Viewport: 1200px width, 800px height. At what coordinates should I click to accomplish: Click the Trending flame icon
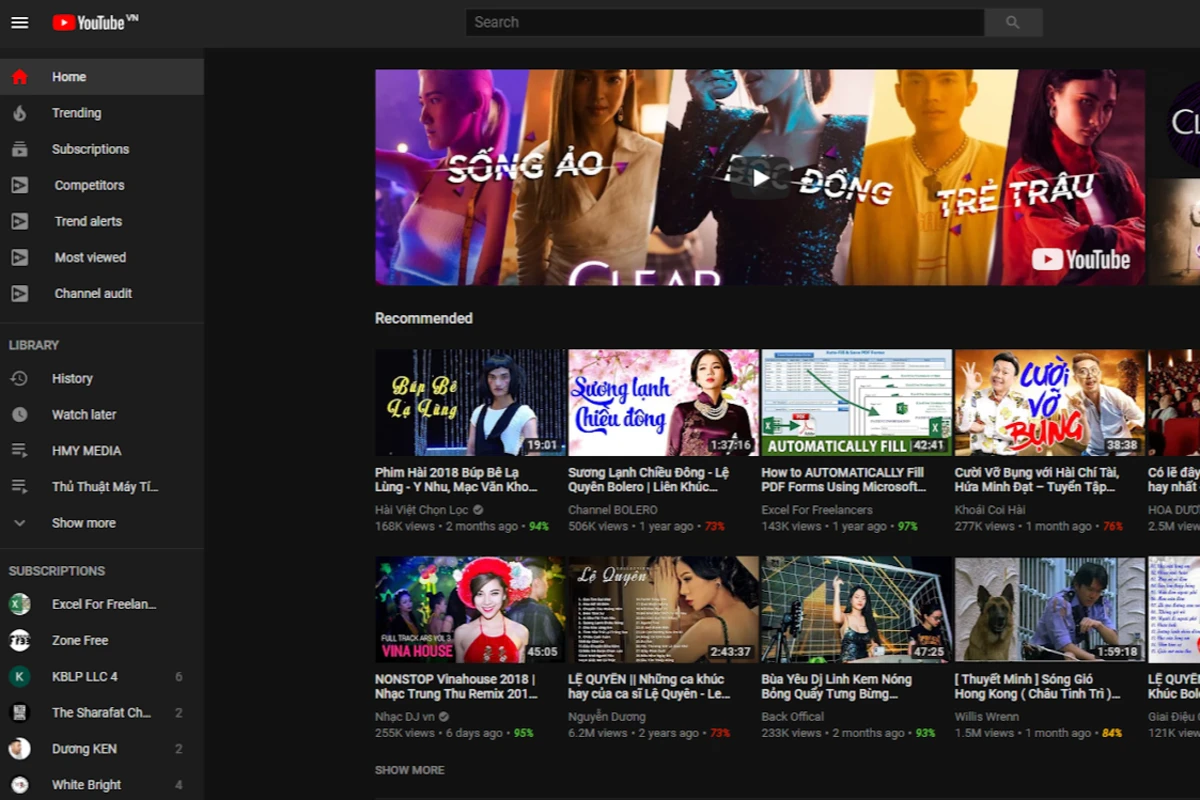pyautogui.click(x=20, y=113)
